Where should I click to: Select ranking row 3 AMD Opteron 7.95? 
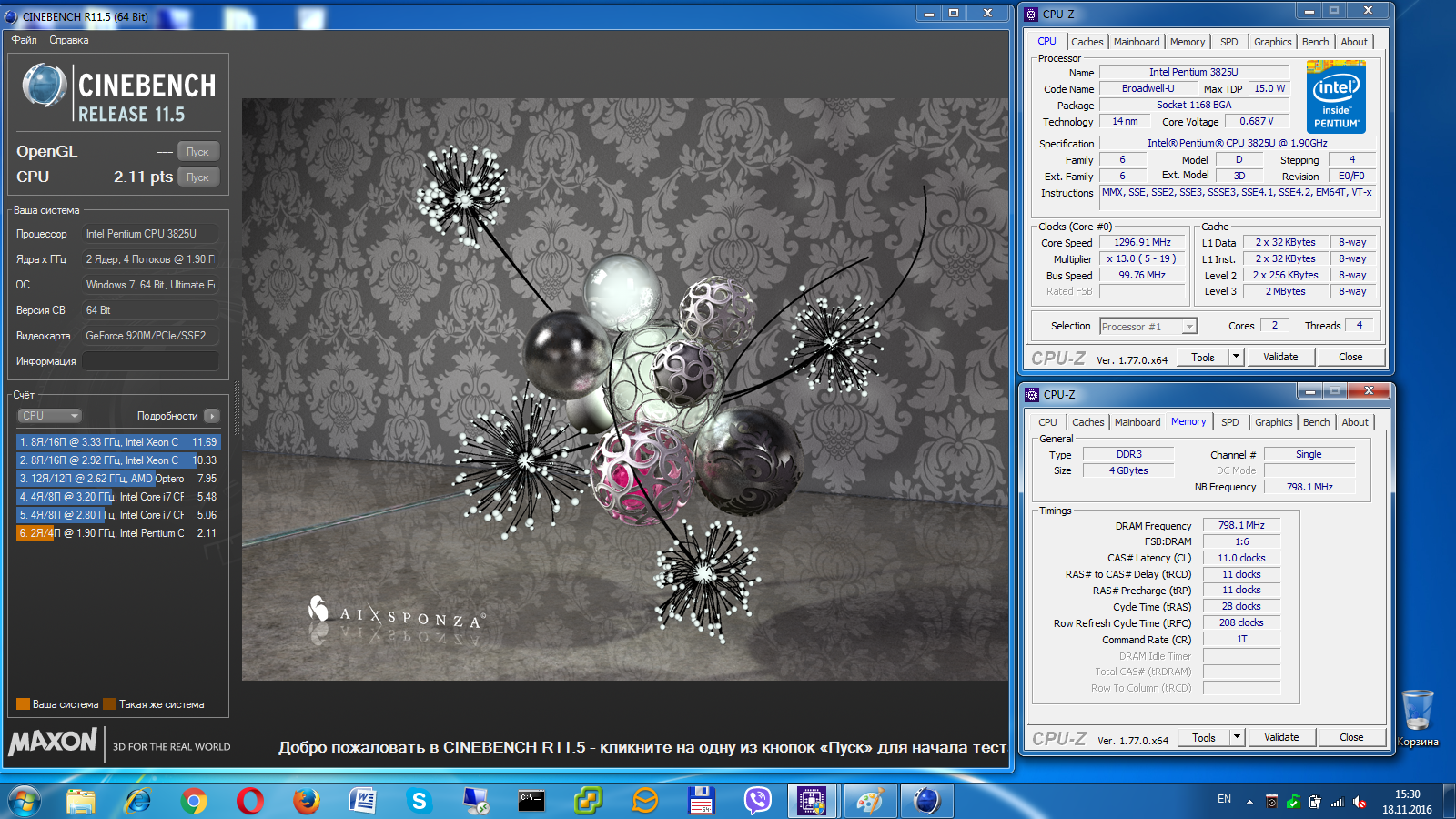118,479
